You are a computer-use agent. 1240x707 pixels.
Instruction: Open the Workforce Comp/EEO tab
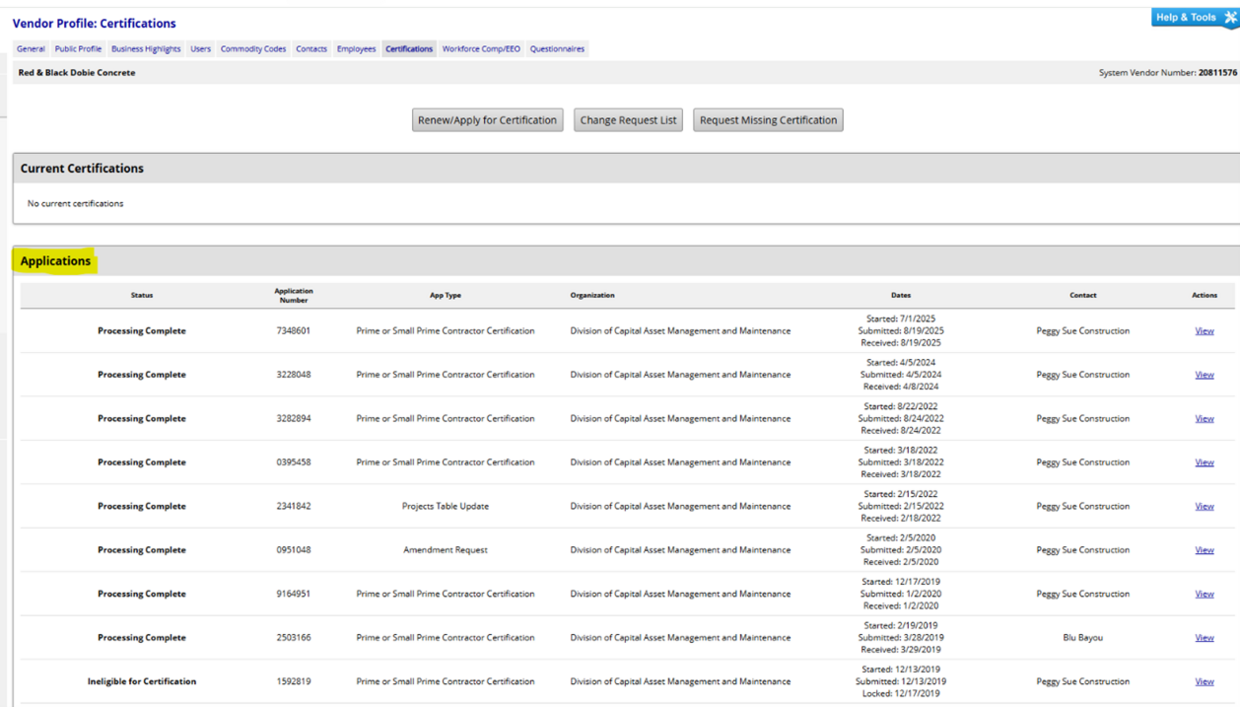[x=481, y=49]
